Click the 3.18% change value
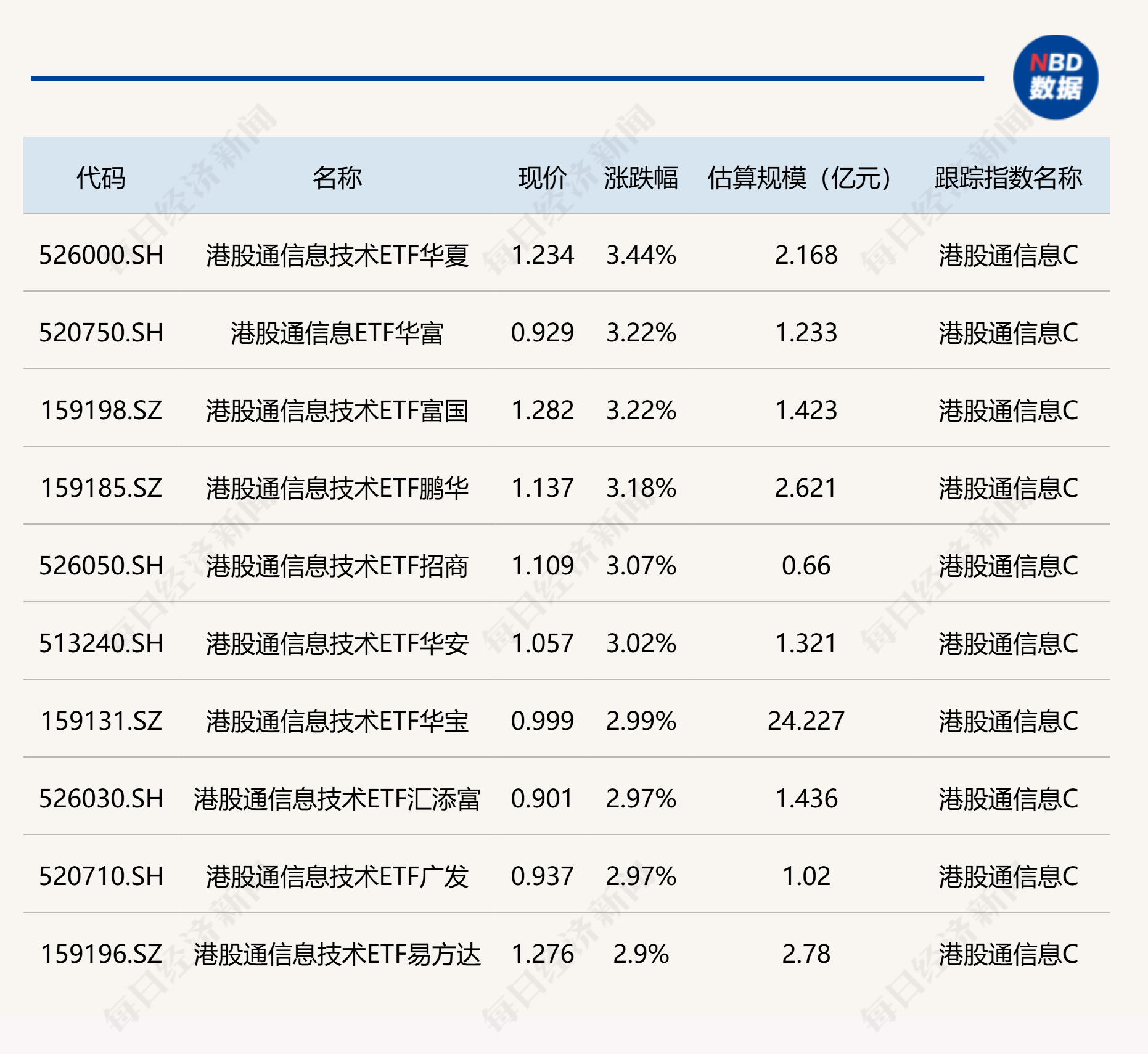The height and width of the screenshot is (1054, 1148). tap(641, 488)
